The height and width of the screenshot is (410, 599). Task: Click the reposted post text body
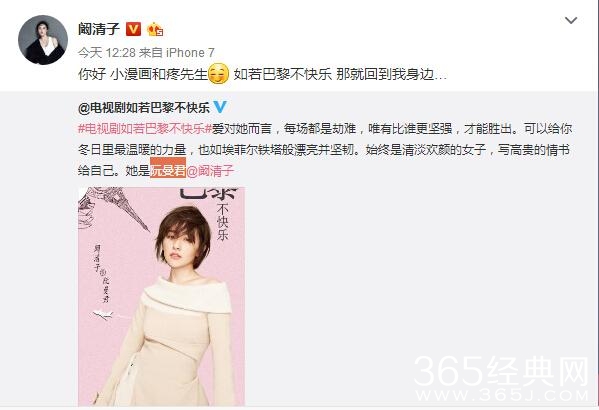pyautogui.click(x=325, y=150)
